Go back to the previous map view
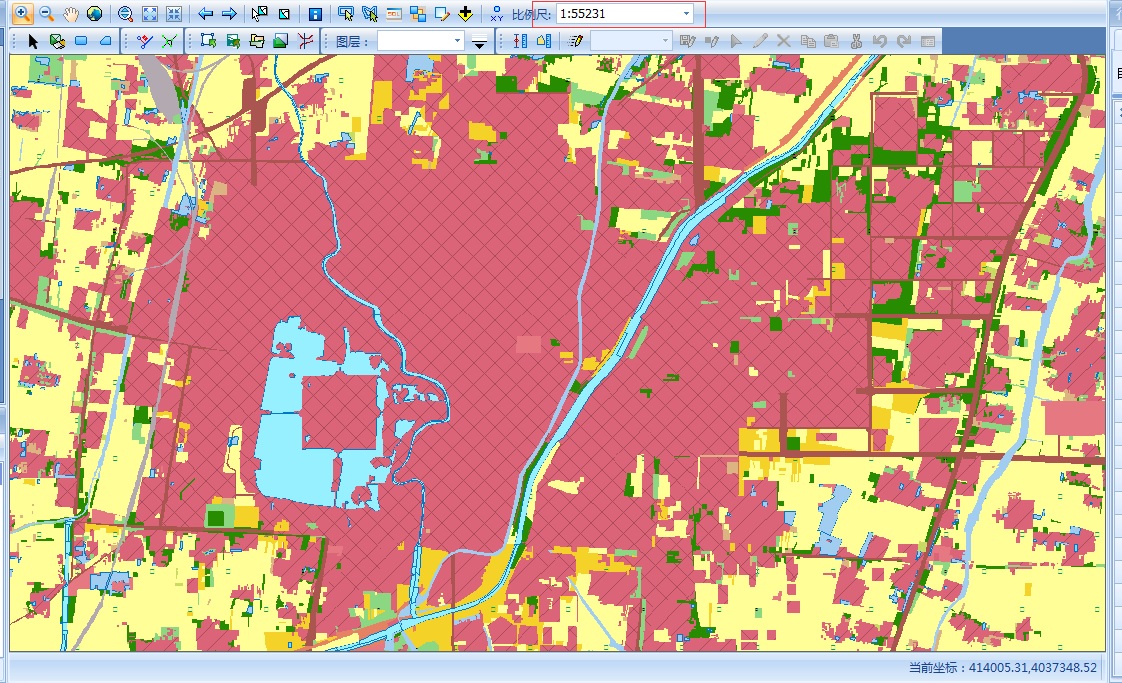 (x=205, y=13)
